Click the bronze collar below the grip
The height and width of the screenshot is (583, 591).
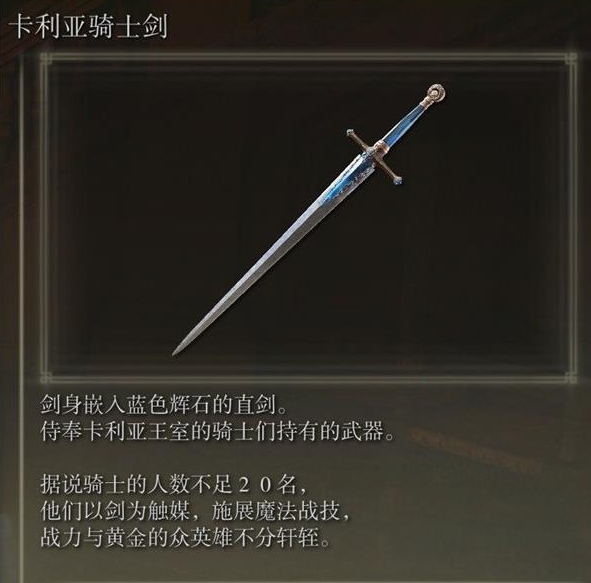[380, 147]
